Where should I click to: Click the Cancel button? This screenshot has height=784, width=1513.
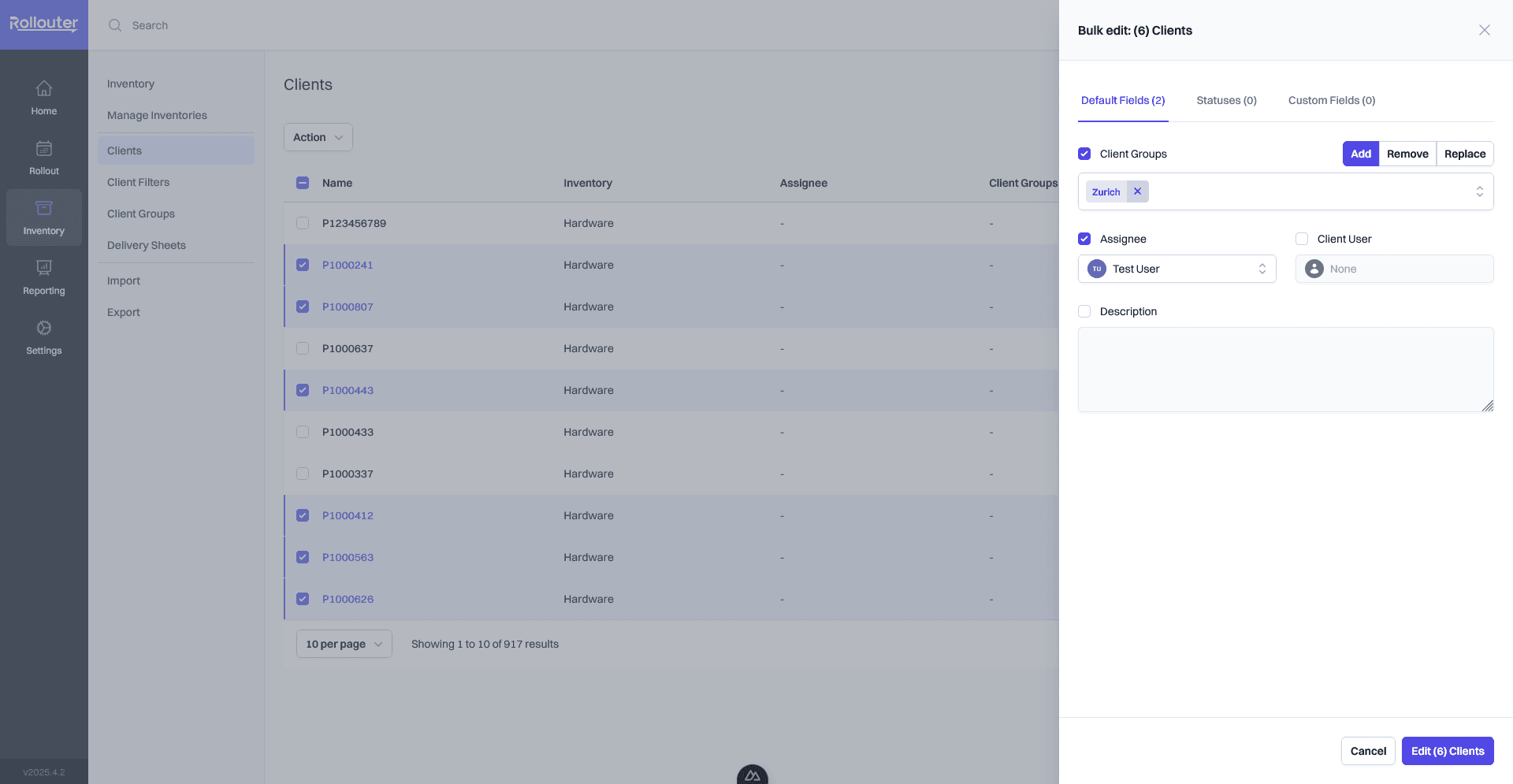(x=1368, y=751)
